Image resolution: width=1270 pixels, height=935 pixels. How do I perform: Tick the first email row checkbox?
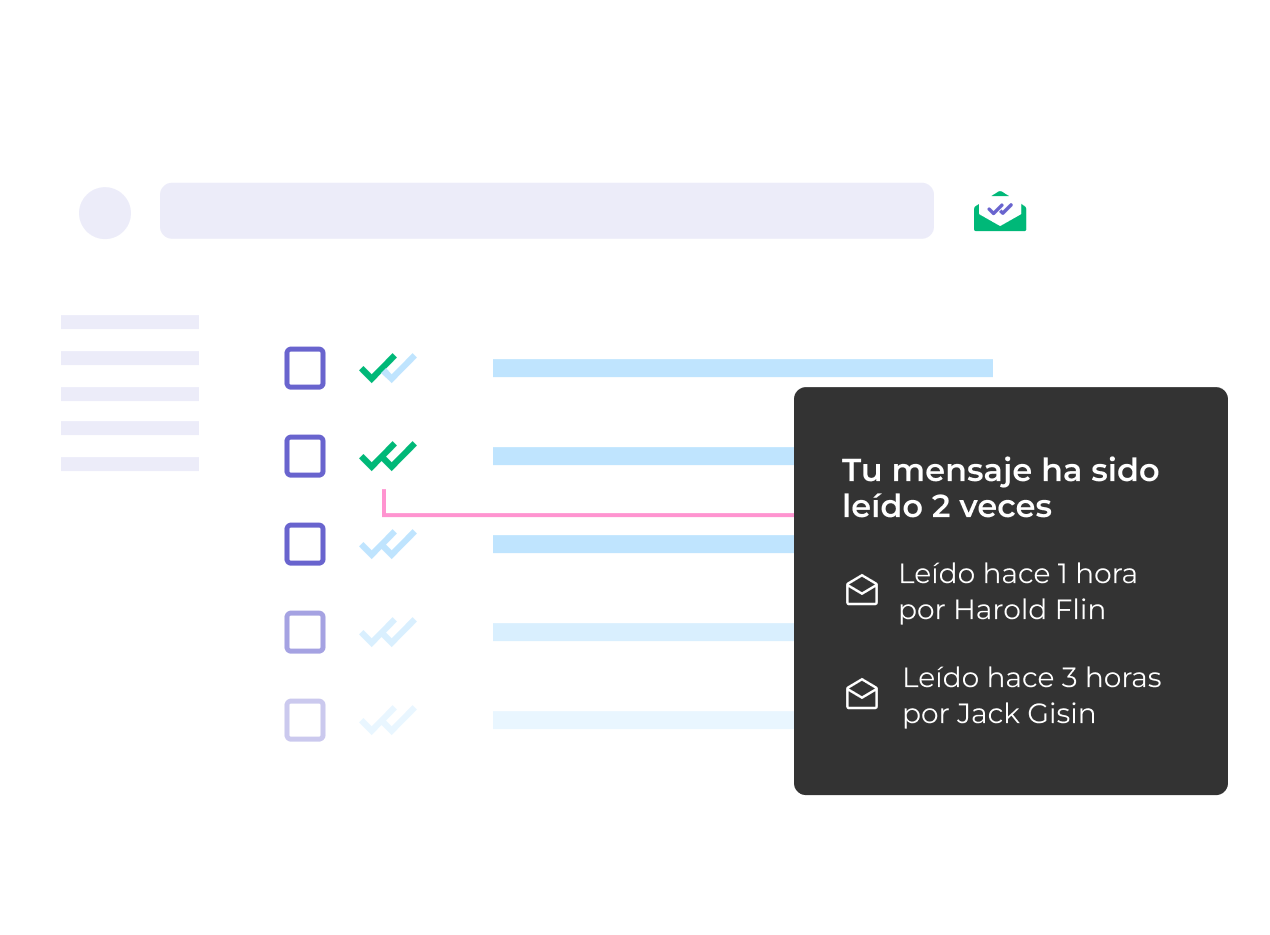[x=305, y=368]
